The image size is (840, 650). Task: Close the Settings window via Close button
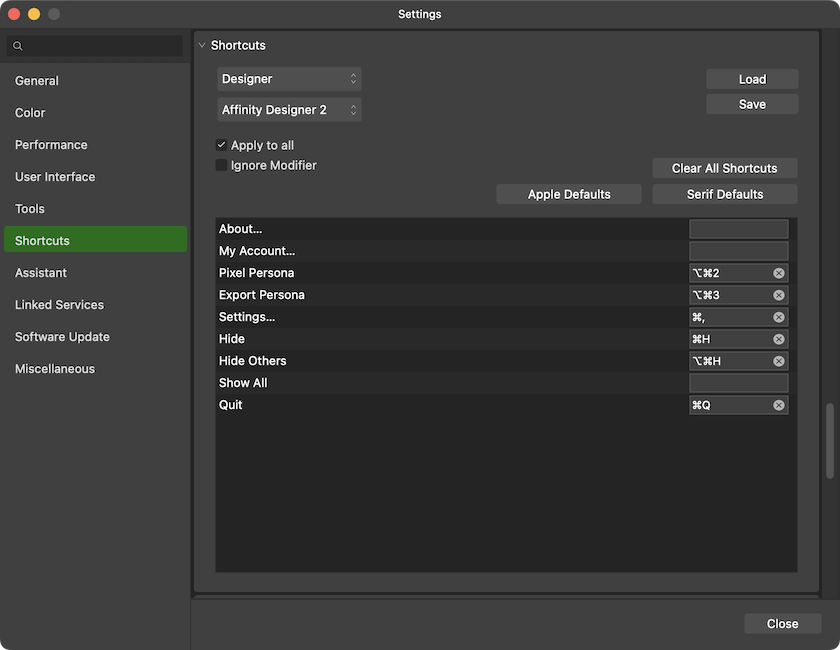[x=782, y=623]
